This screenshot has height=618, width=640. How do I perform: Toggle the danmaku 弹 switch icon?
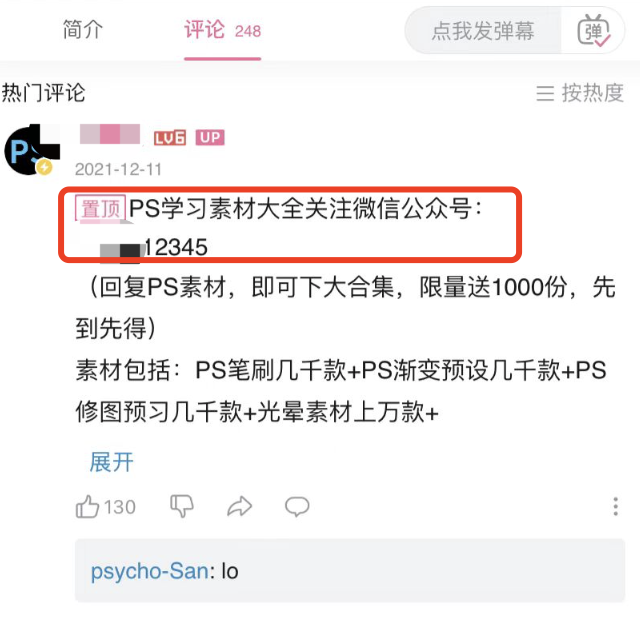(594, 30)
